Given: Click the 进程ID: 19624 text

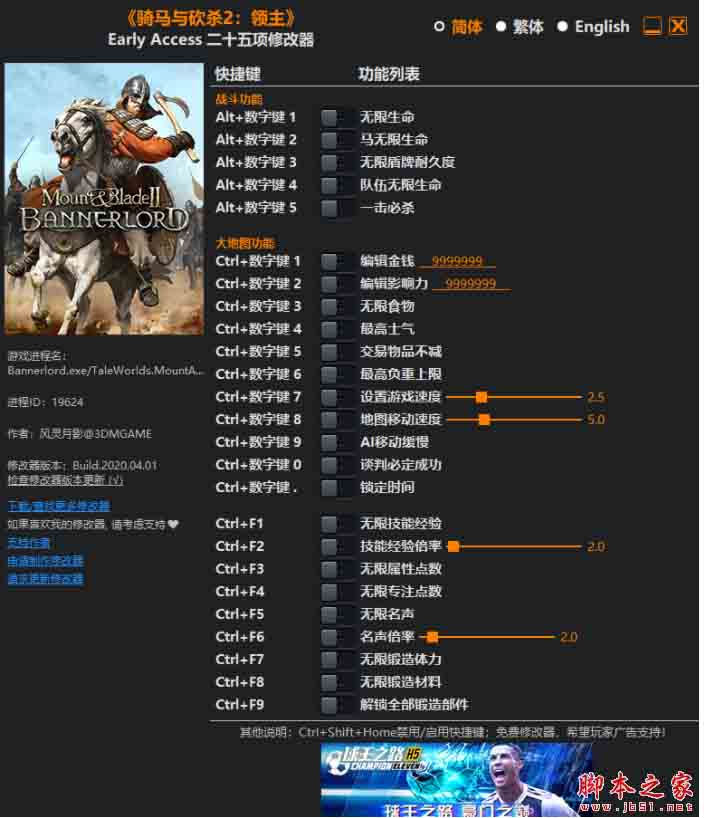Looking at the screenshot, I should coord(45,402).
